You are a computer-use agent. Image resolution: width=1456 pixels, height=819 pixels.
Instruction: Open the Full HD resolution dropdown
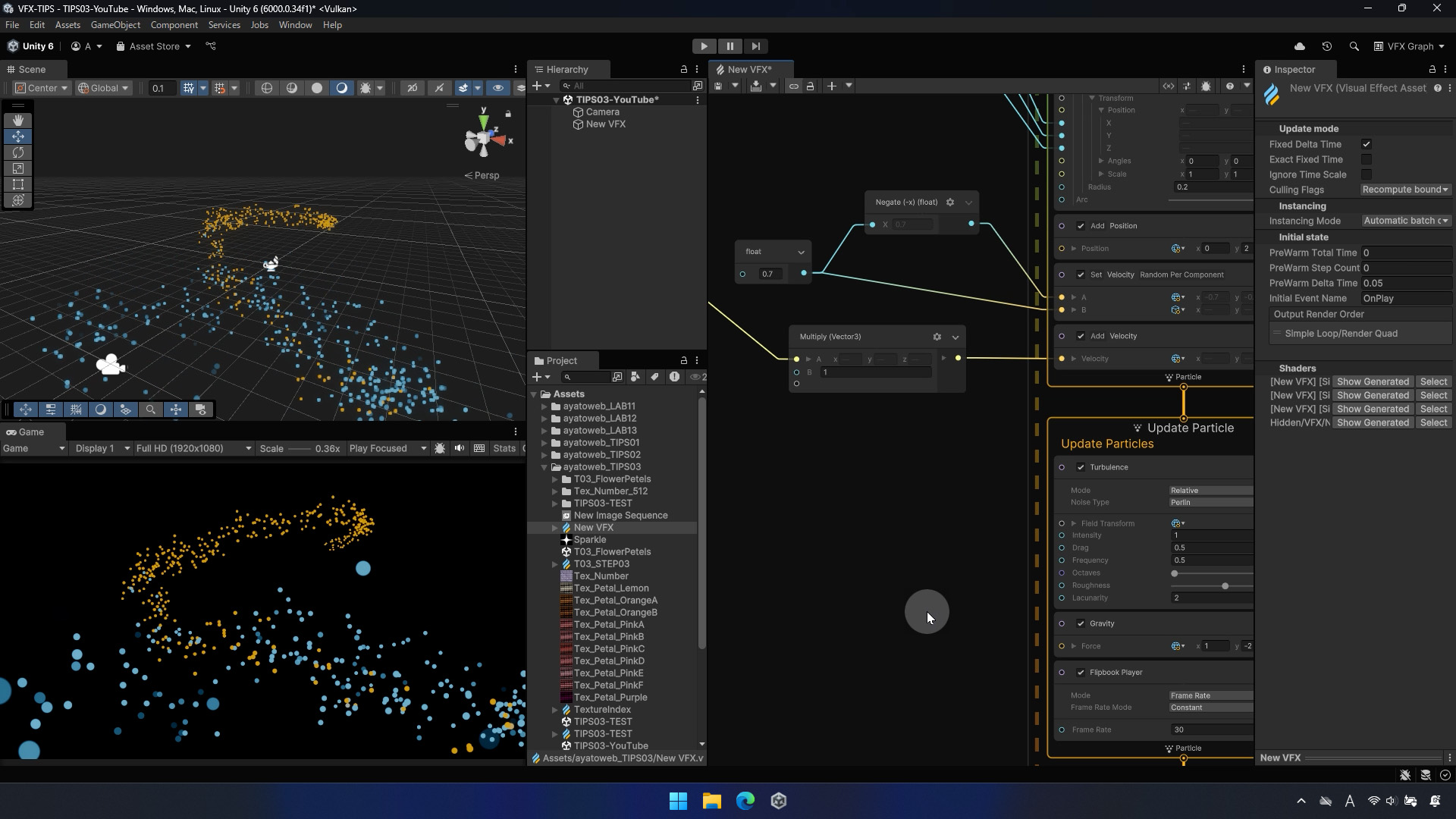(x=193, y=448)
